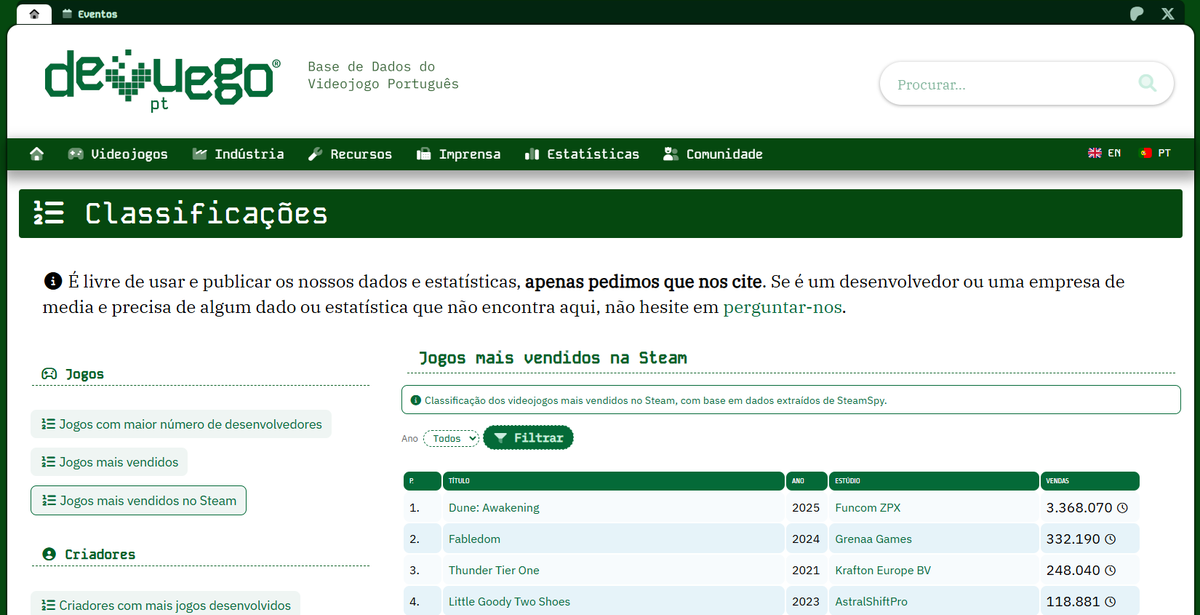Click the TÍTULO column header
Viewport: 1200px width, 615px height.
[x=613, y=481]
